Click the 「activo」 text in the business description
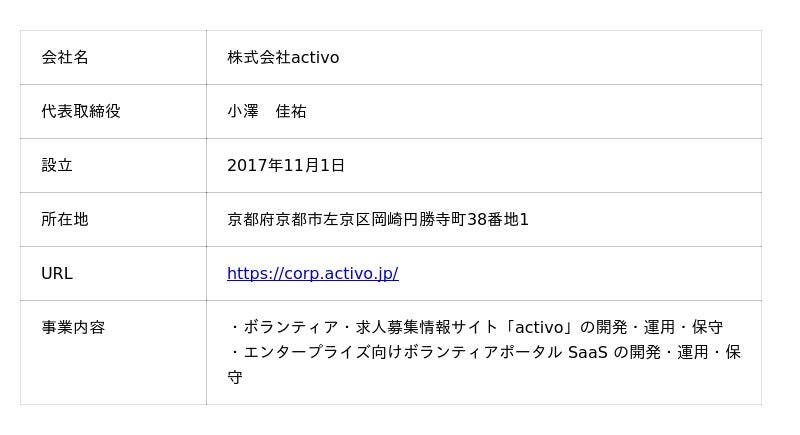Viewport: 800px width, 435px height. click(538, 327)
